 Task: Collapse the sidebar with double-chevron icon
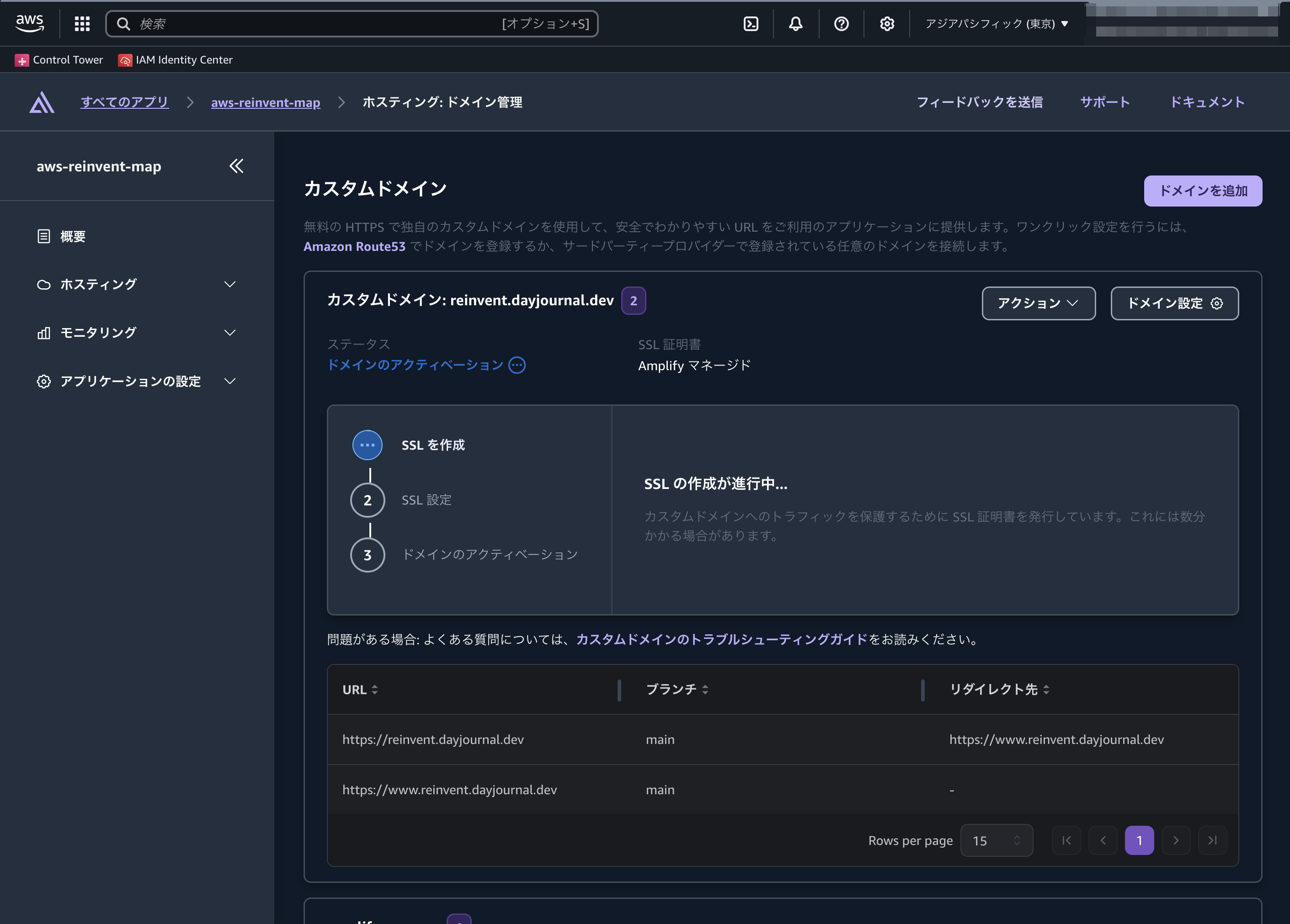click(x=236, y=166)
